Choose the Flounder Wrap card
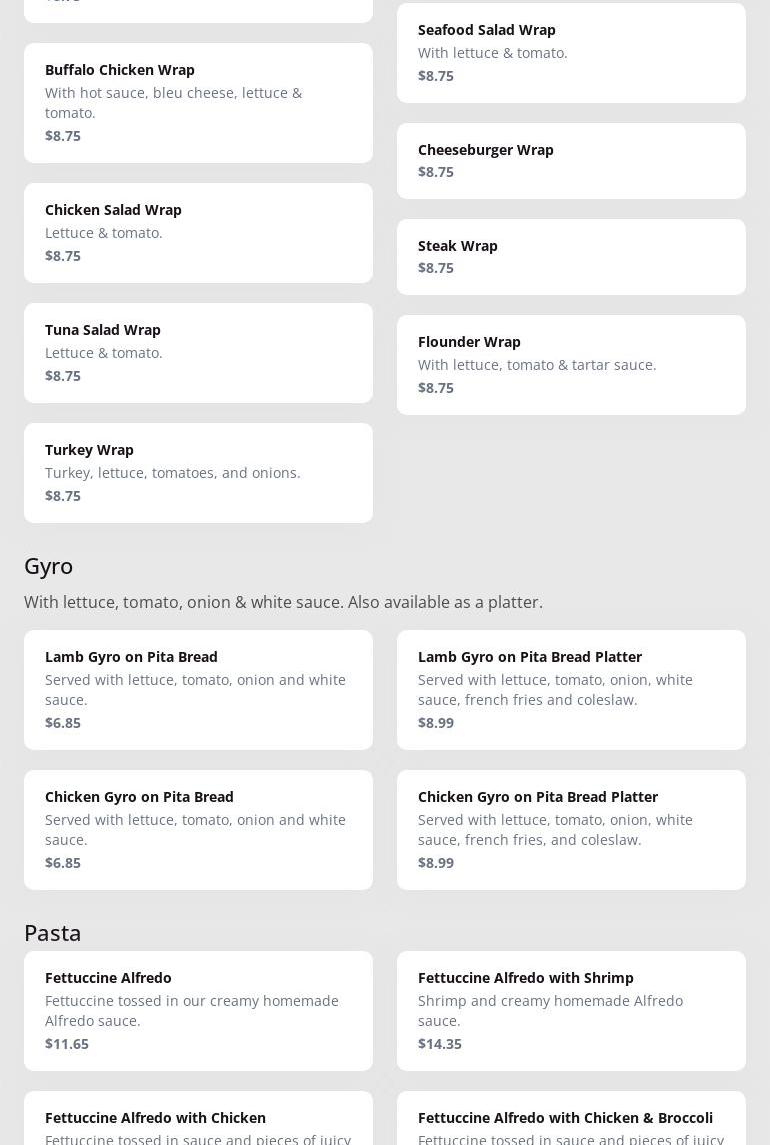This screenshot has height=1145, width=770. click(571, 364)
